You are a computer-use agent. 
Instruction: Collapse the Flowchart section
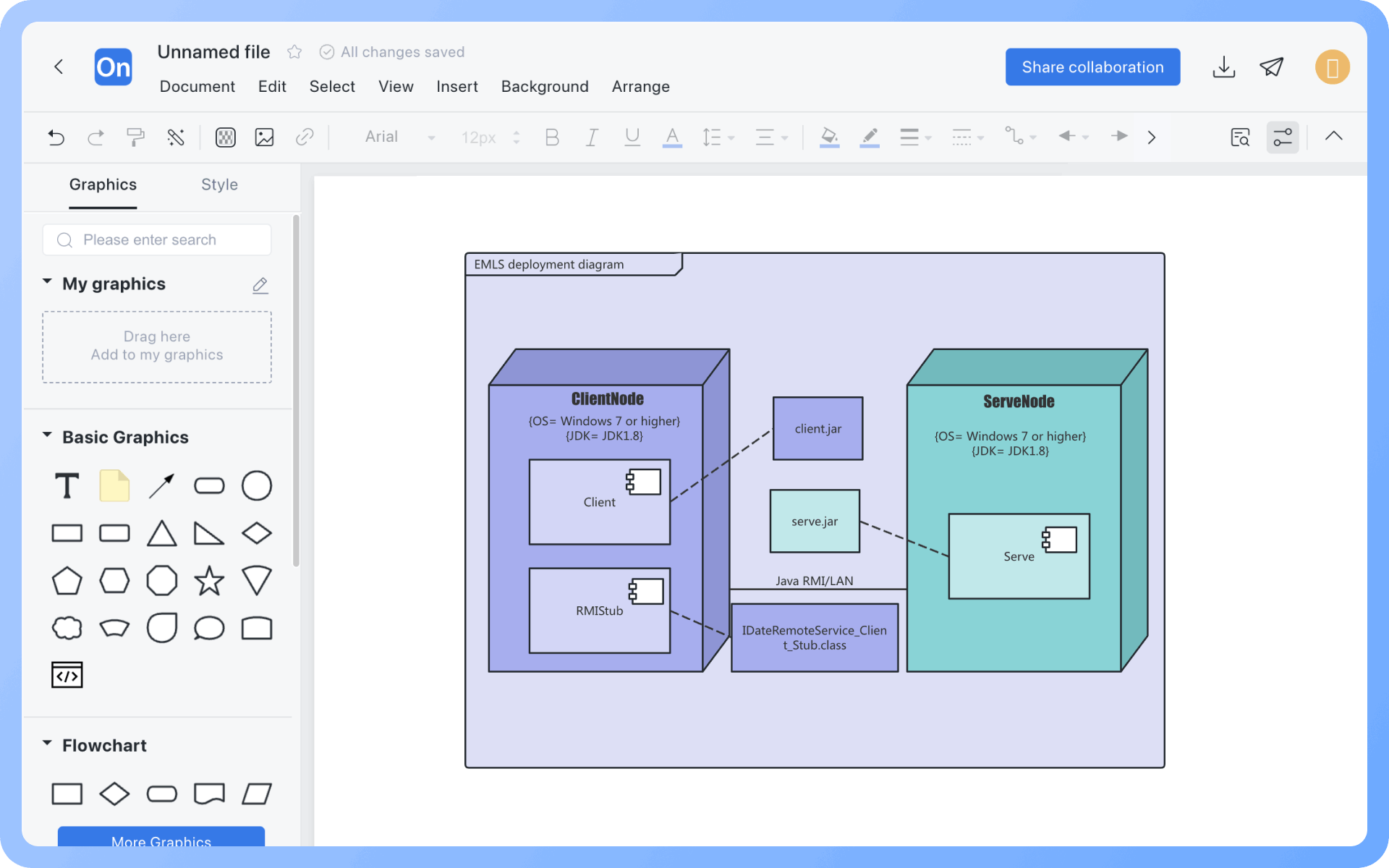47,744
